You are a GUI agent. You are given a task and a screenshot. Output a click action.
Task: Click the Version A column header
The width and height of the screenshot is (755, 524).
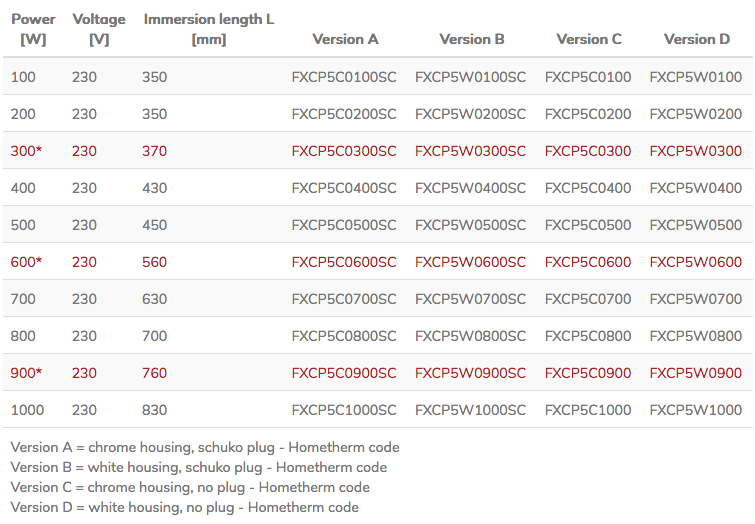(x=345, y=40)
